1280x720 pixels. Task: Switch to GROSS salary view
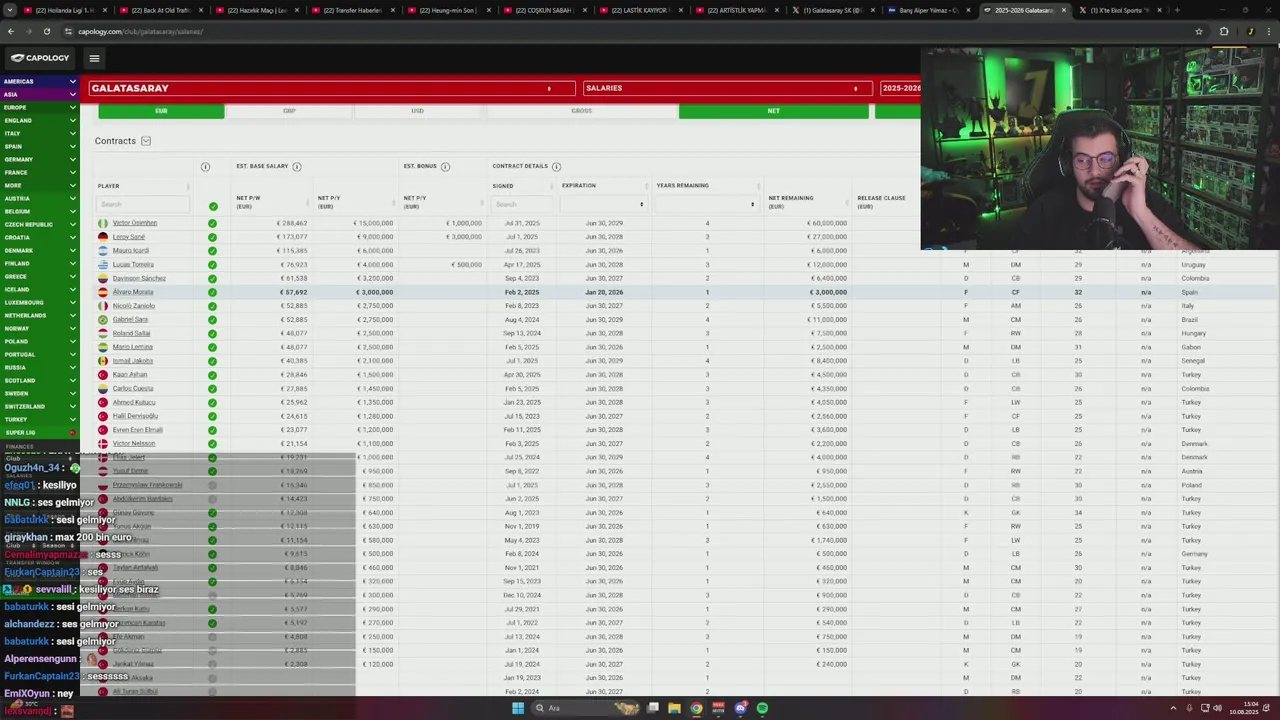click(581, 111)
